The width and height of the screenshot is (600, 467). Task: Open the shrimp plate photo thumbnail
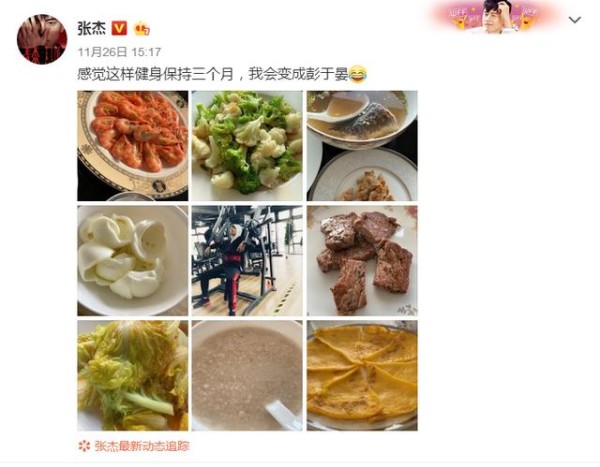[133, 146]
